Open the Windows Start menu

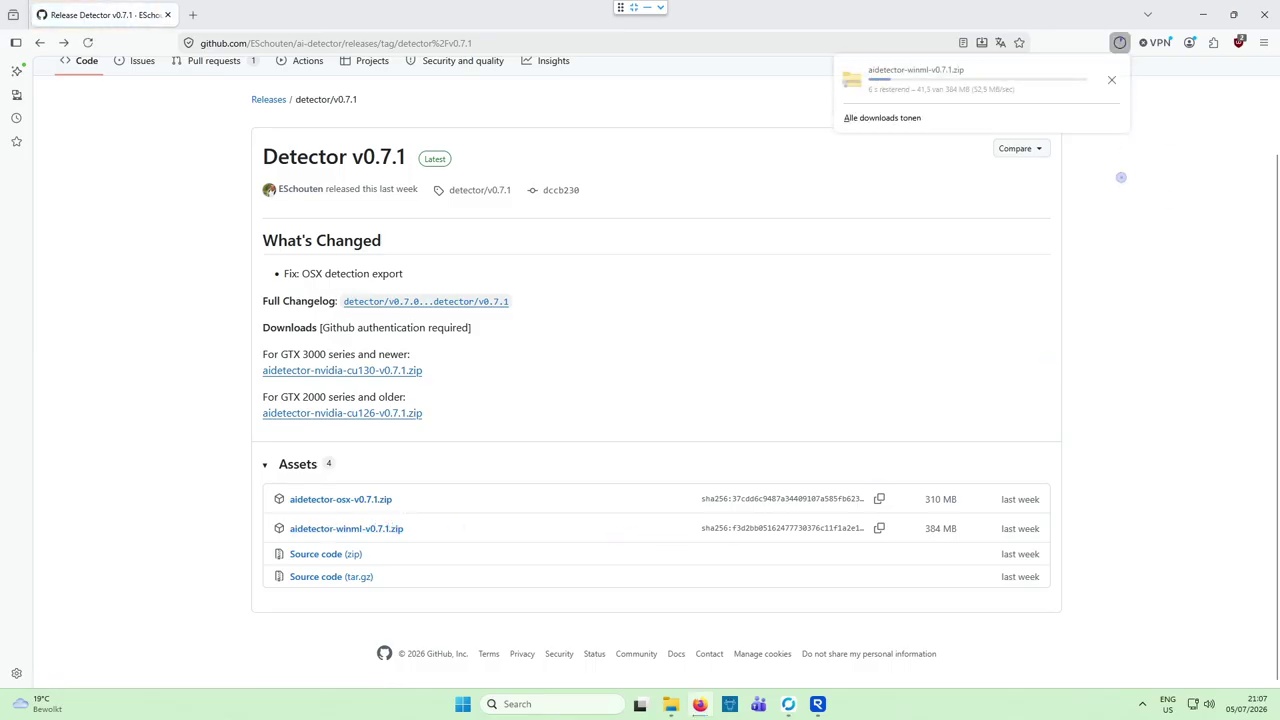point(463,704)
